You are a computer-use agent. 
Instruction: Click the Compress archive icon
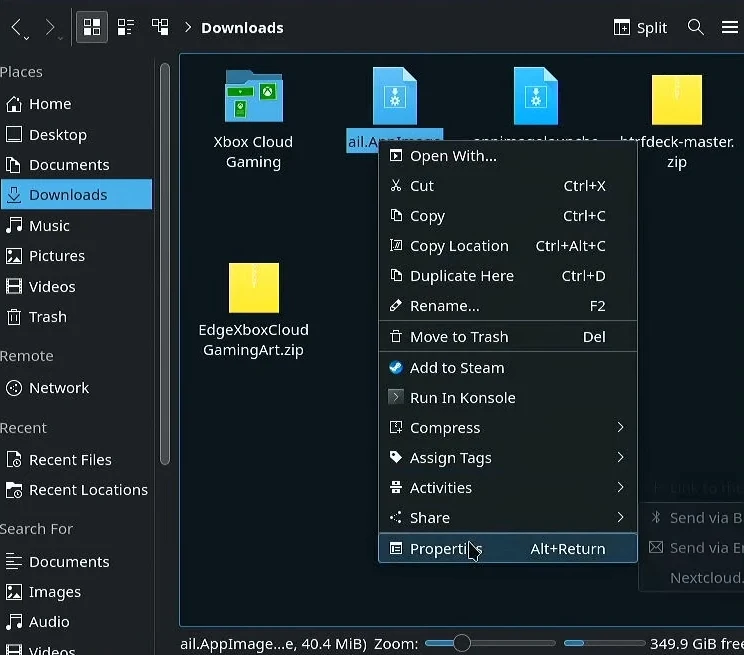(x=396, y=427)
